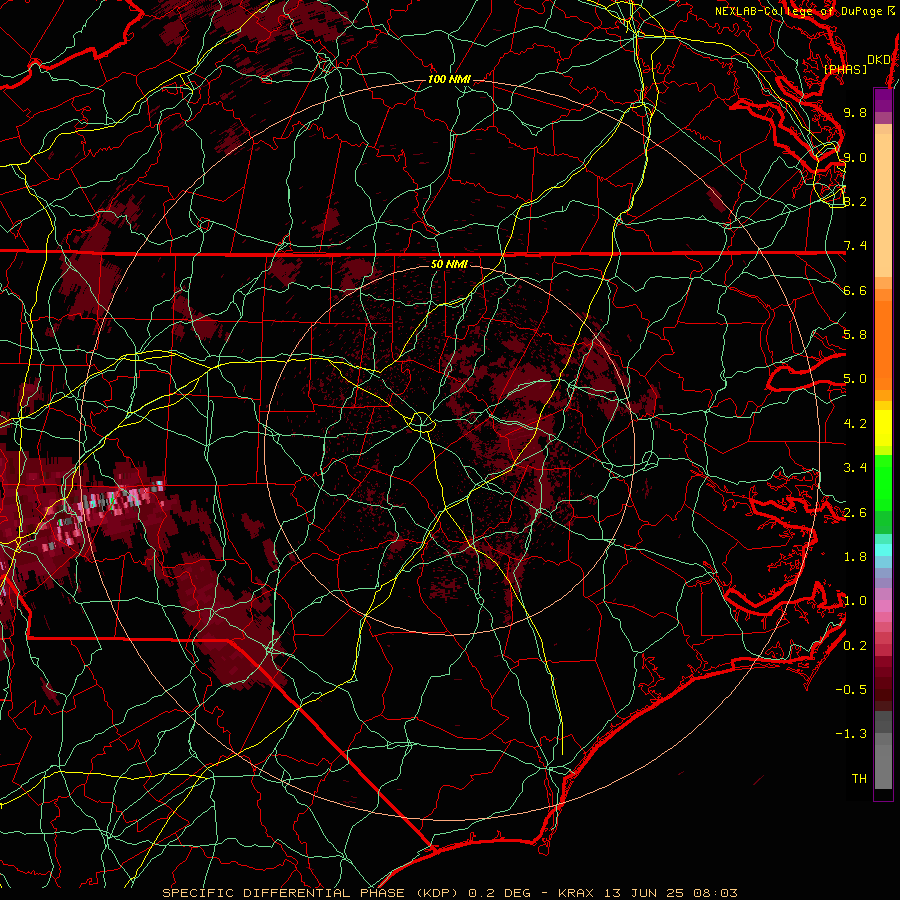Click the 0.2 value on the color scale
Screen dimensions: 900x900
(855, 646)
